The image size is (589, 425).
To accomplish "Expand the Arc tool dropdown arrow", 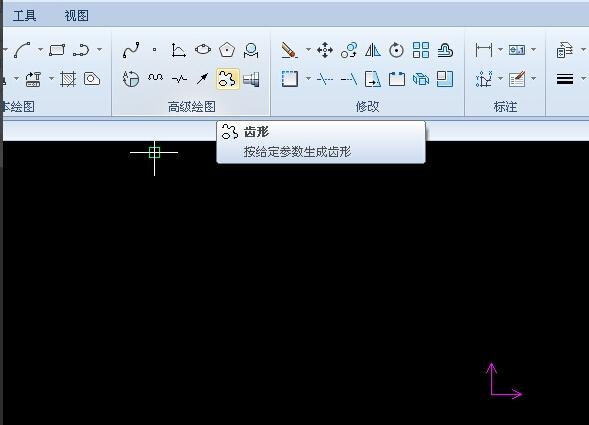I will 40,50.
